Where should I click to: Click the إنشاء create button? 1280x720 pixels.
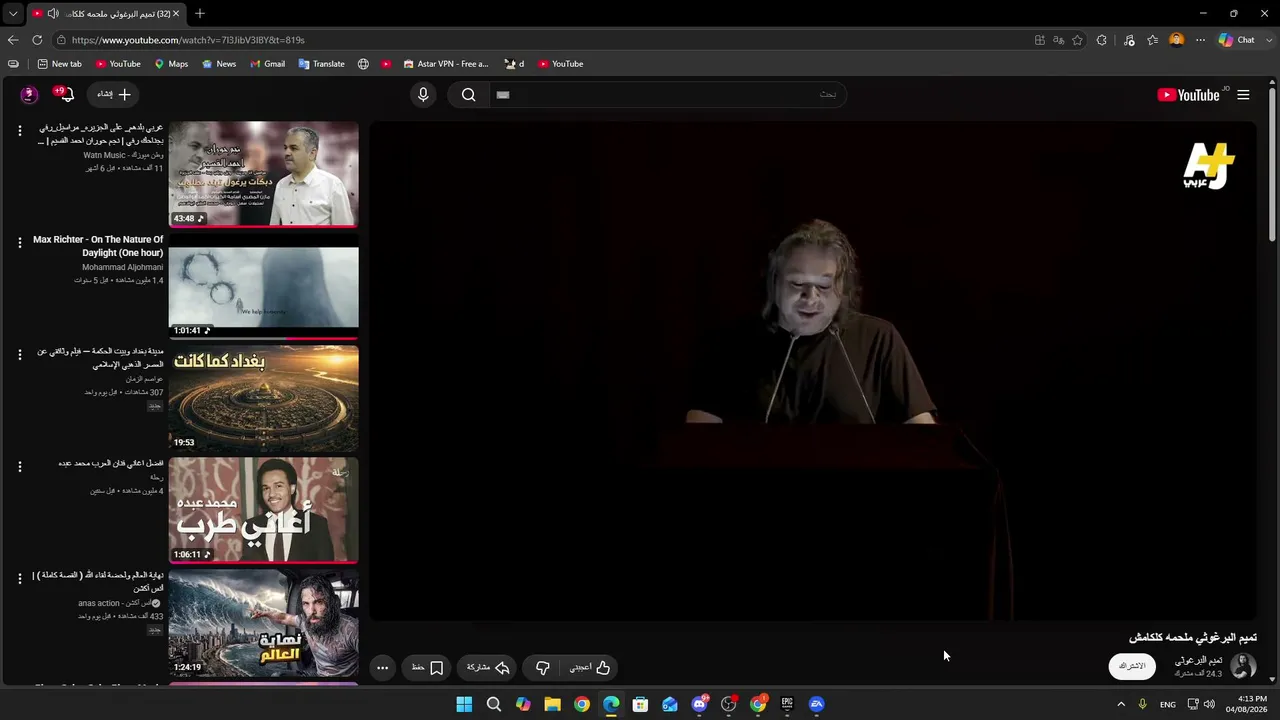click(x=114, y=94)
